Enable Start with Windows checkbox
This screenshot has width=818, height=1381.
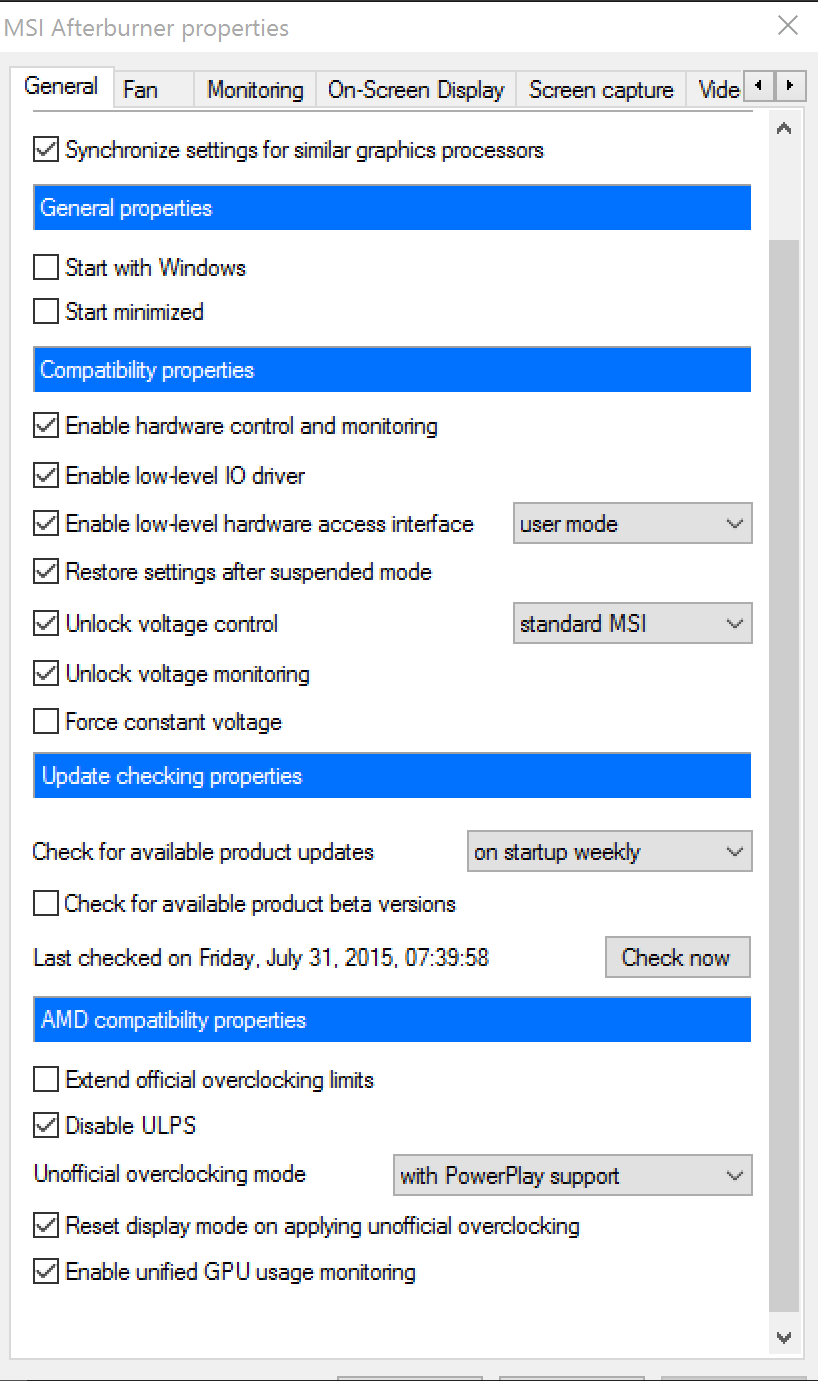pos(46,268)
